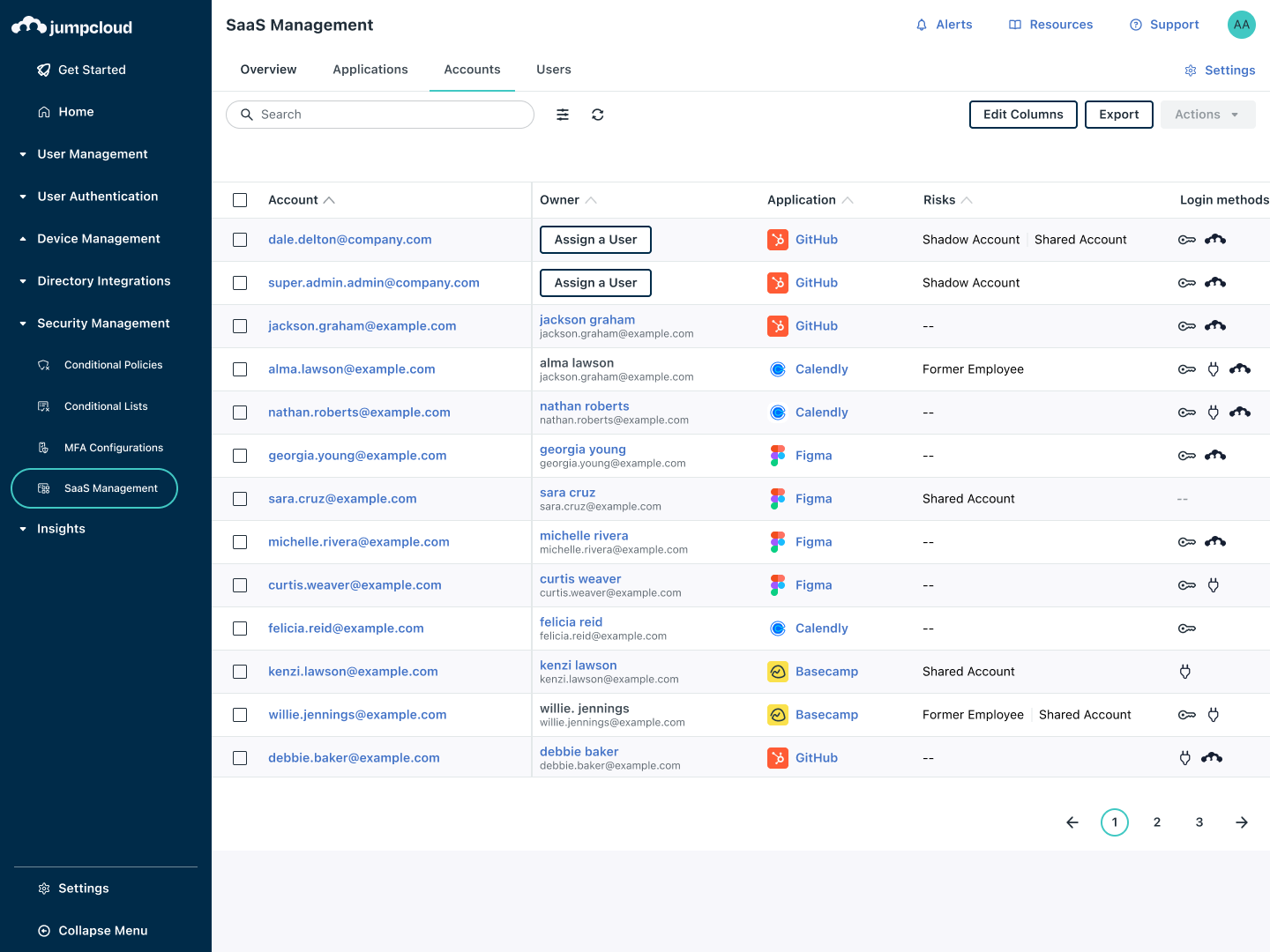Screen dimensions: 1270x952
Task: Check the nathan.roberts@example.com row
Action: coord(240,413)
